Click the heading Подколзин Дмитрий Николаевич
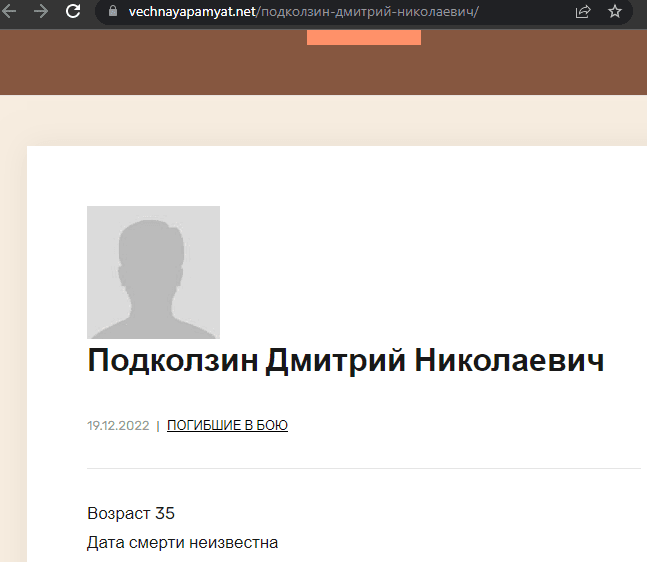 [x=346, y=361]
